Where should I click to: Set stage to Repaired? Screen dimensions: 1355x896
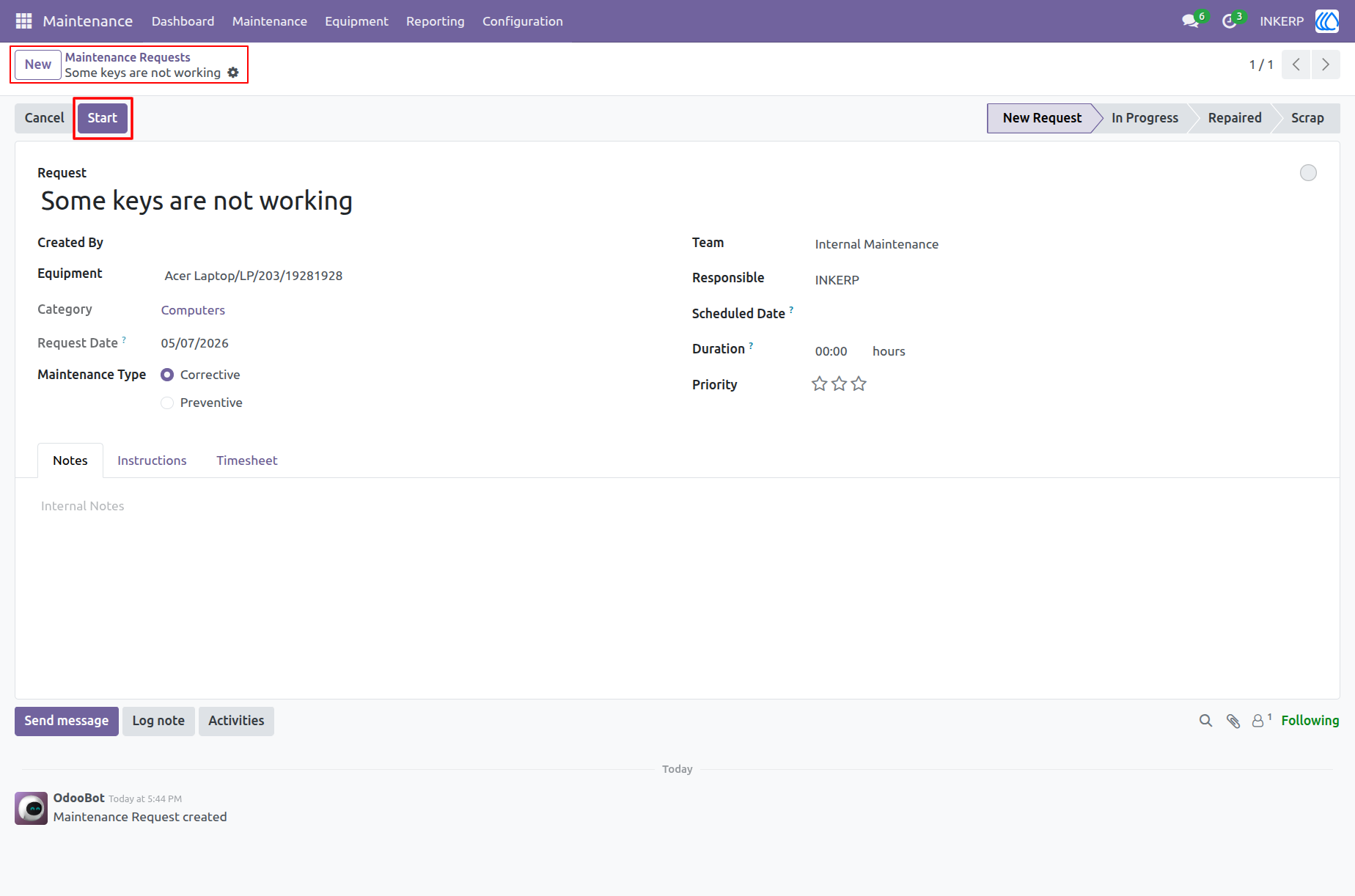[1235, 118]
